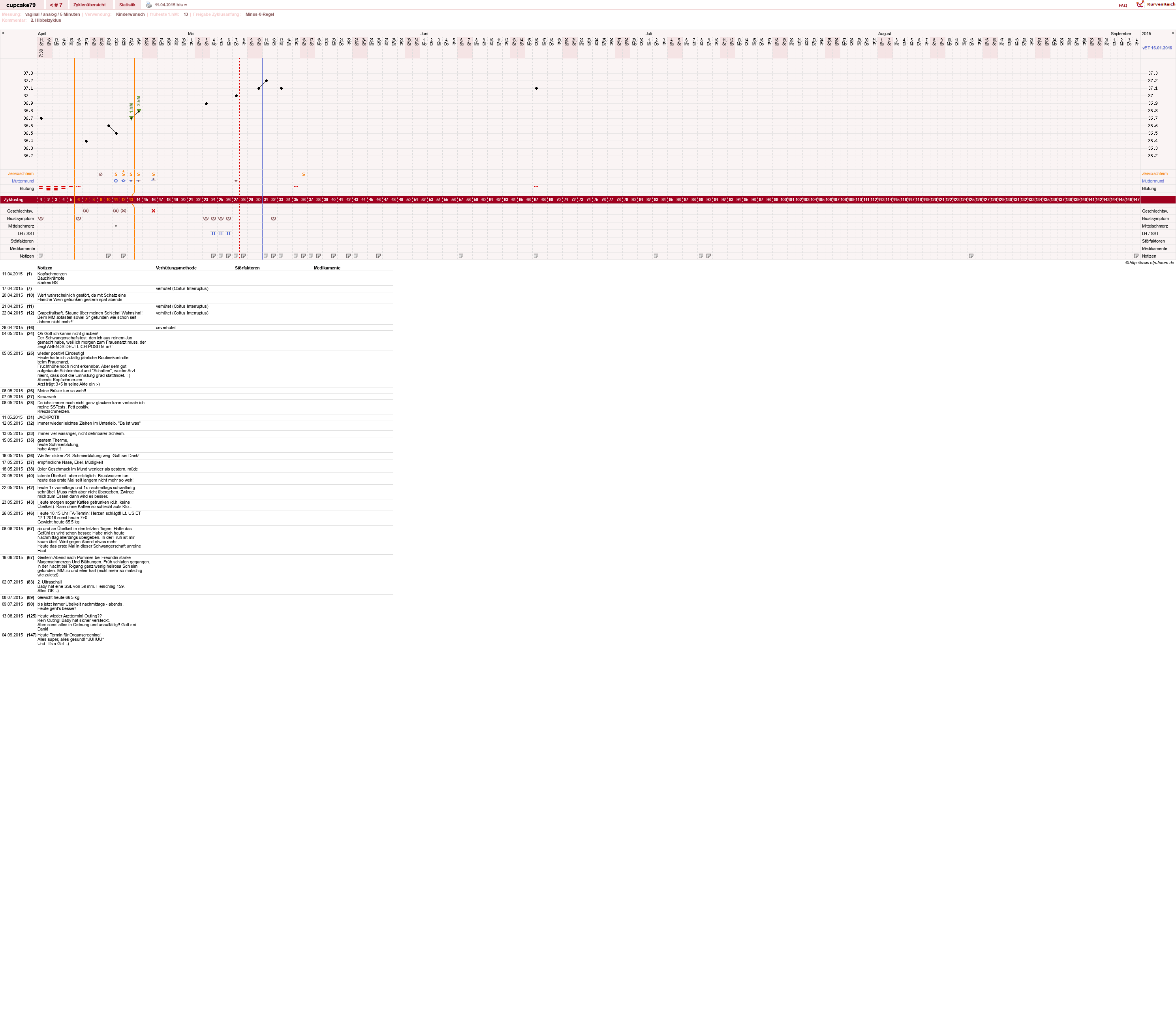Click the LH/SST test marker on cycle day 26

pyautogui.click(x=229, y=233)
